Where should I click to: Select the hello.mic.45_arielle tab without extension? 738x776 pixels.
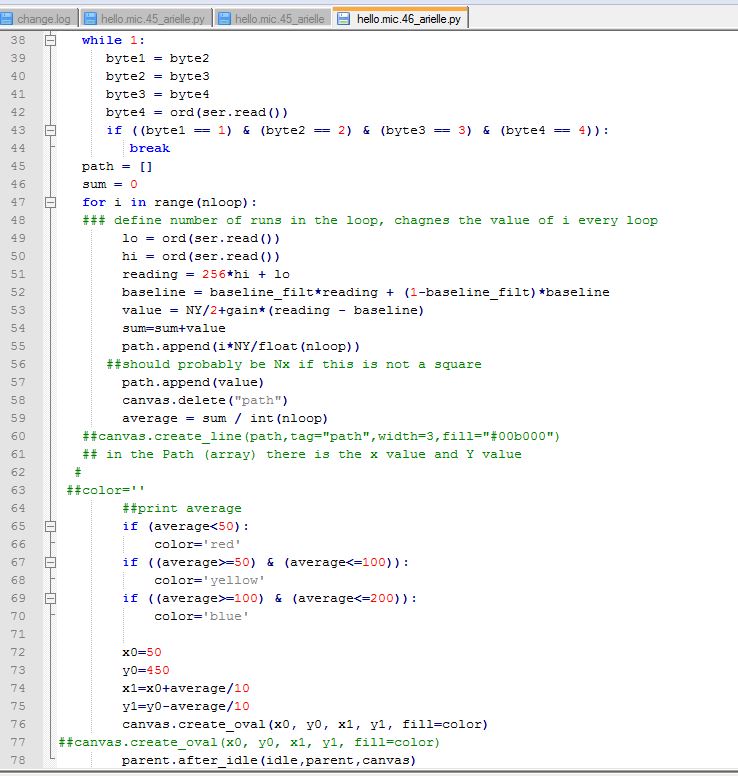coord(273,19)
